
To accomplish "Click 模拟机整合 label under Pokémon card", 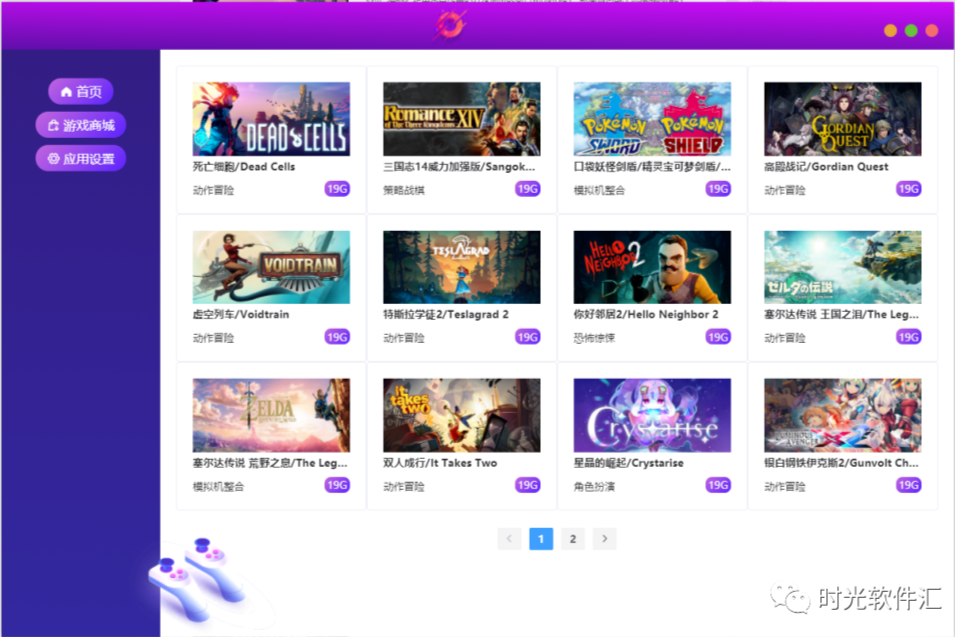I will [x=599, y=191].
